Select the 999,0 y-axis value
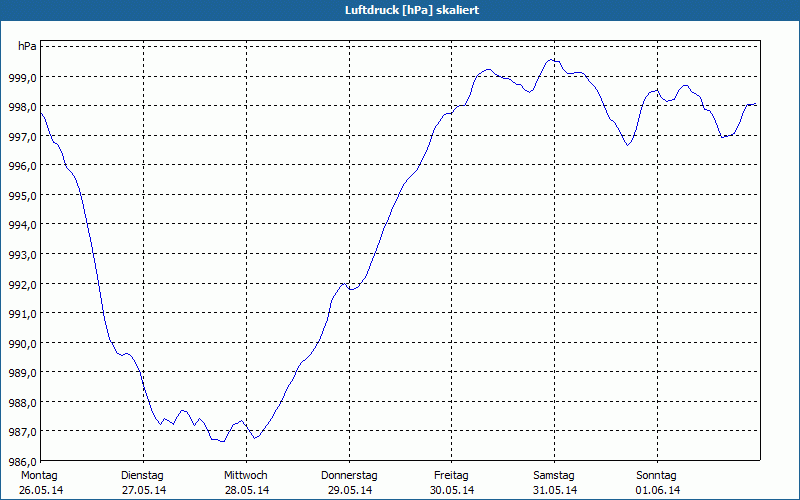 pyautogui.click(x=23, y=78)
